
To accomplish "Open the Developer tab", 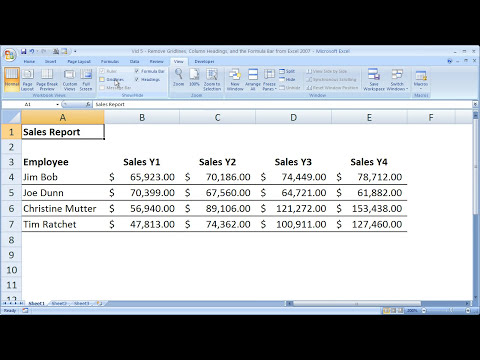I will coord(204,62).
